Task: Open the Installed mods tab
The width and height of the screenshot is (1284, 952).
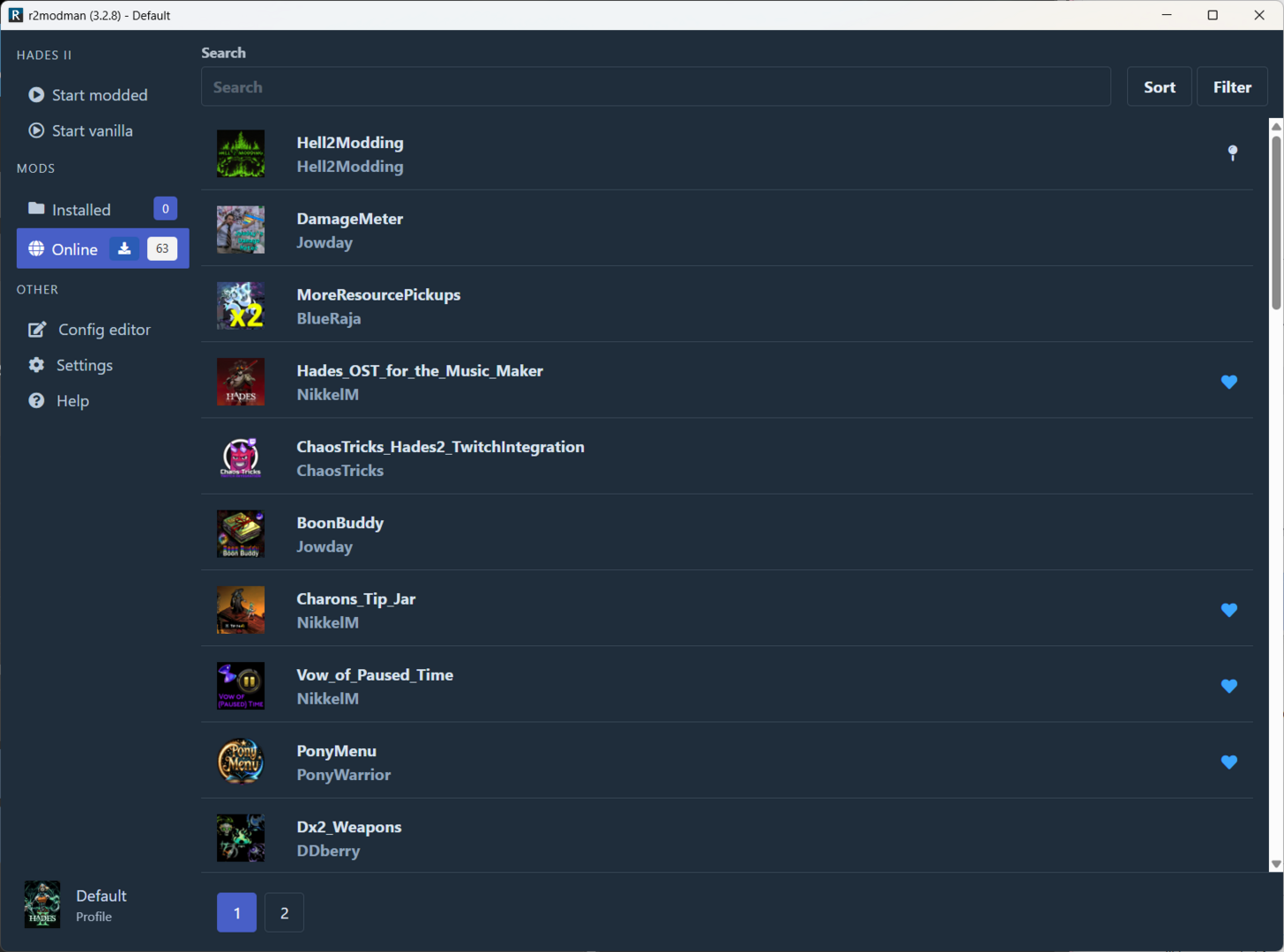Action: [102, 209]
